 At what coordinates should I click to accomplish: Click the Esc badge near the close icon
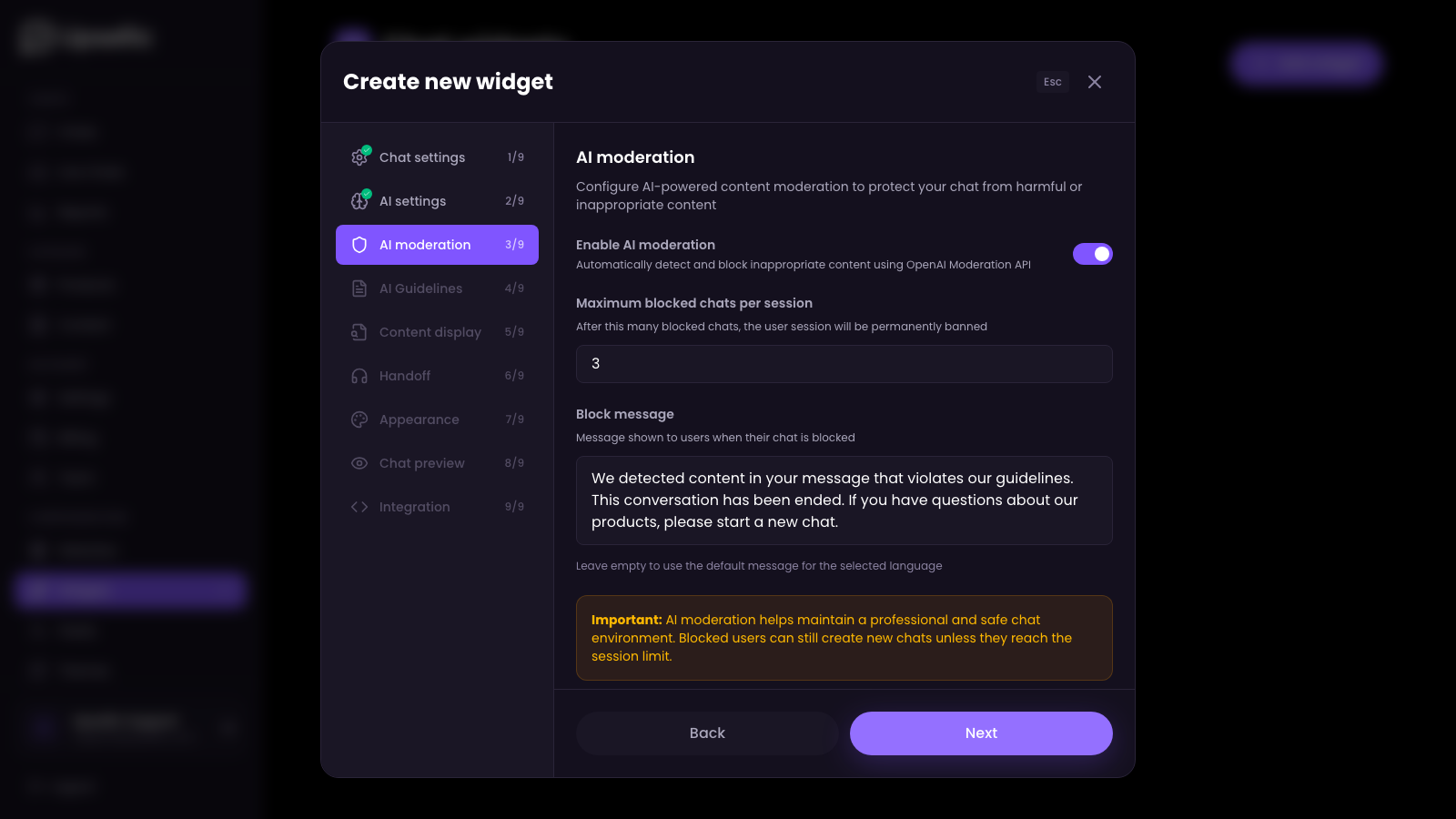pos(1052,82)
